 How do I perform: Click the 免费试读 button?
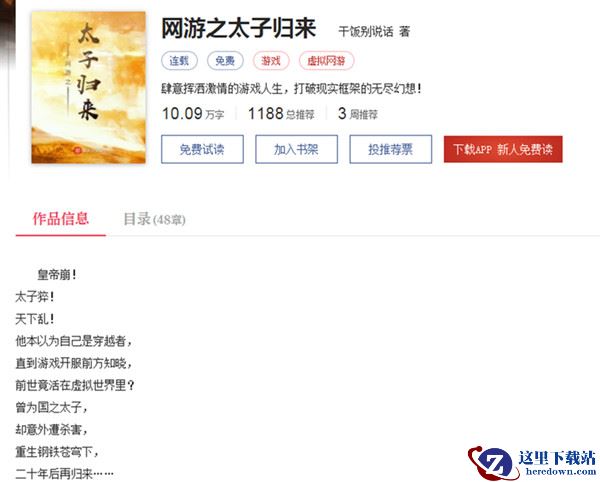[x=202, y=149]
